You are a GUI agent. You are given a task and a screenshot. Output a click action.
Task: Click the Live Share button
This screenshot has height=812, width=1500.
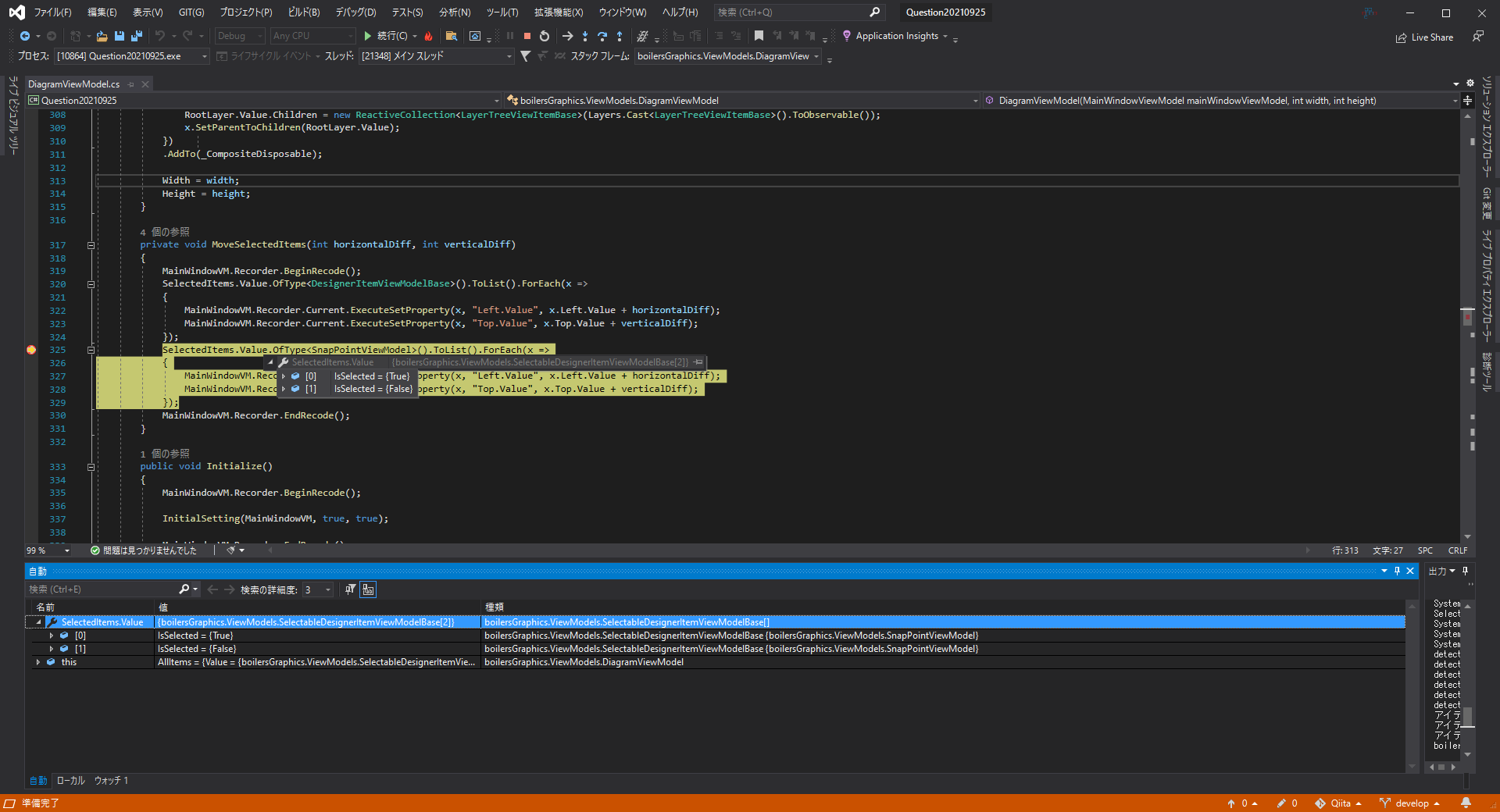(x=1424, y=37)
